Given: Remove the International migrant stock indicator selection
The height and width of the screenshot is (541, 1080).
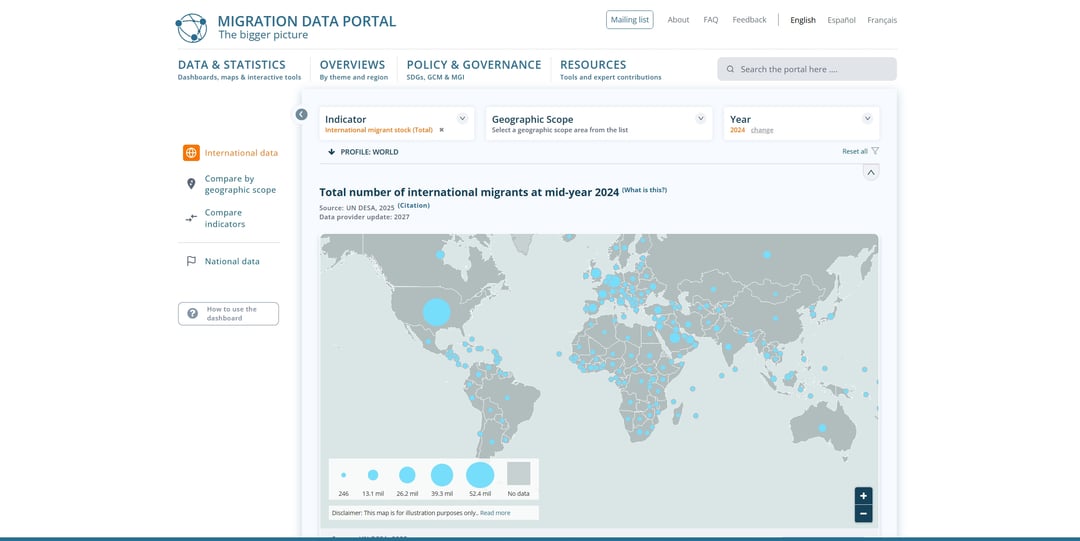Looking at the screenshot, I should tap(441, 130).
